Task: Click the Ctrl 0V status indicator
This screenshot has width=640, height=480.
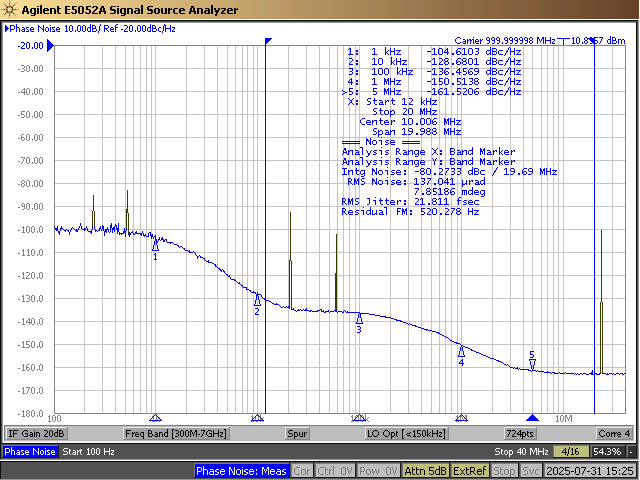Action: pos(335,471)
